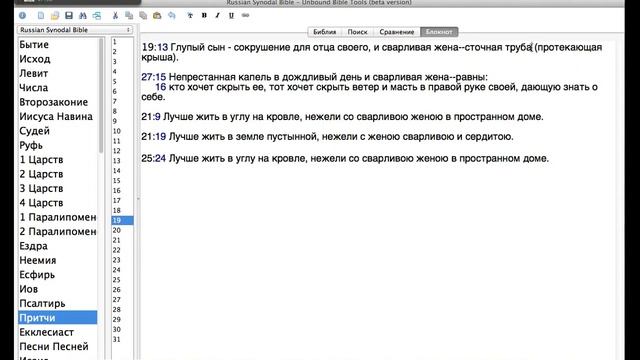The image size is (640, 360).
Task: Select book Исход in list
Action: [58, 59]
